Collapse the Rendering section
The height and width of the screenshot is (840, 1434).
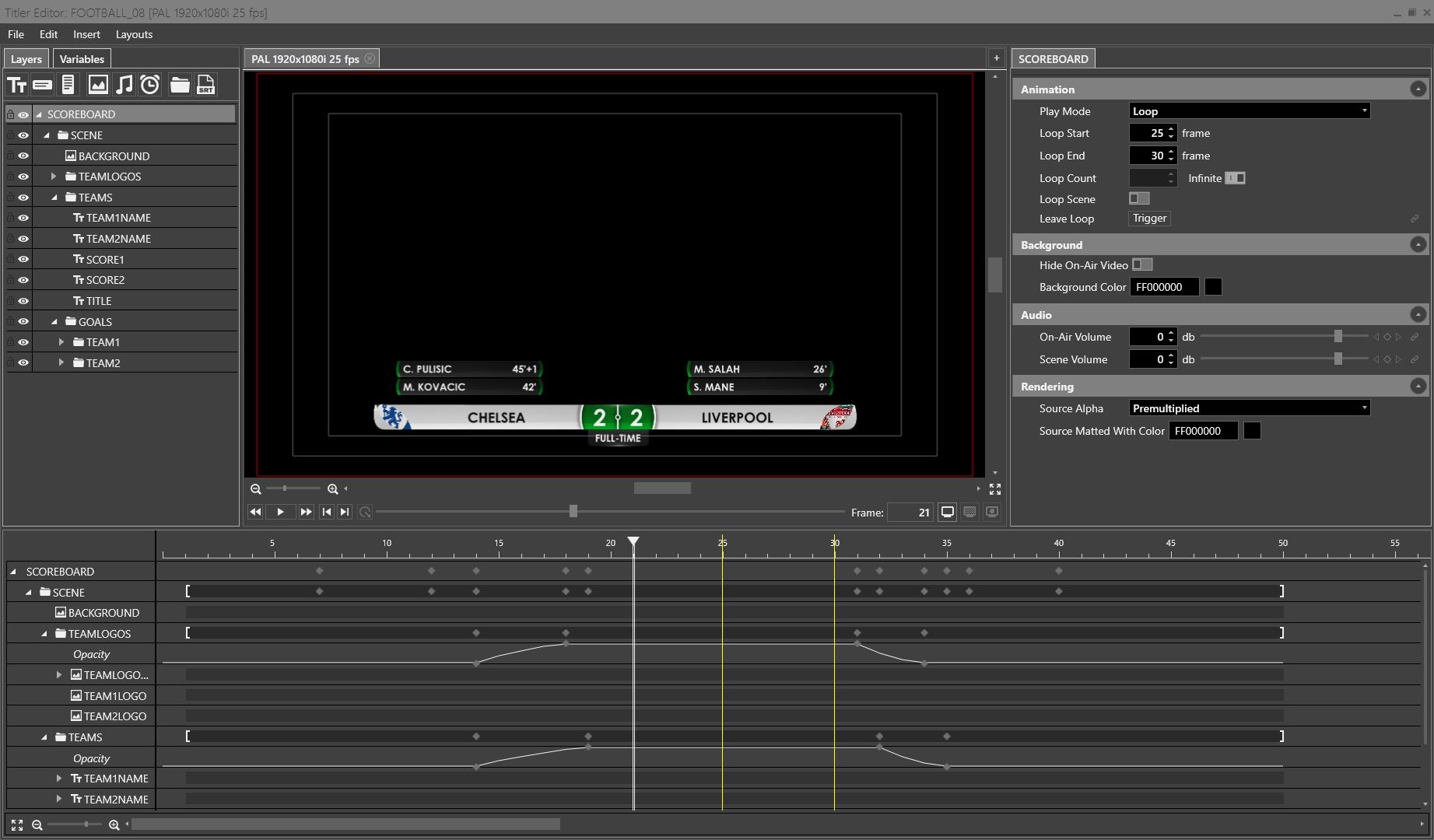click(1418, 387)
